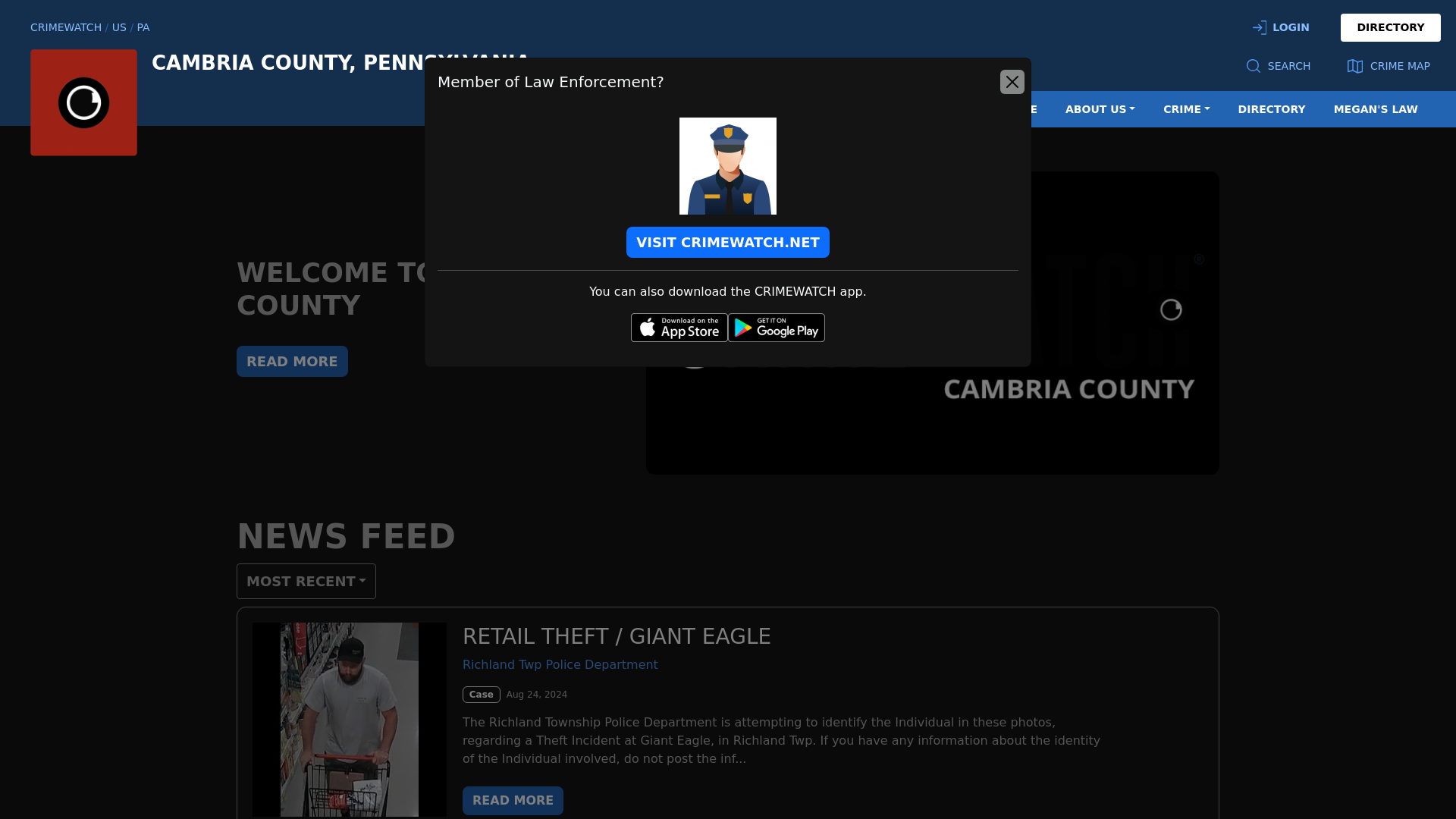Click the Case tag badge

[482, 695]
